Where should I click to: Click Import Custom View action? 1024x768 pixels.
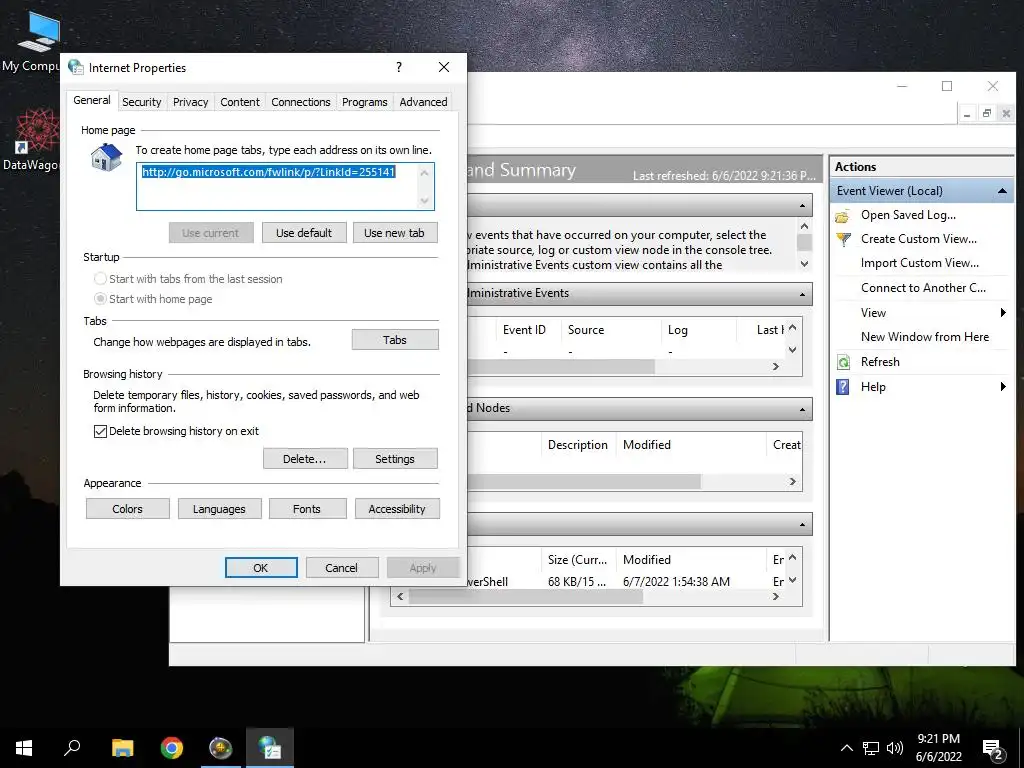point(920,263)
